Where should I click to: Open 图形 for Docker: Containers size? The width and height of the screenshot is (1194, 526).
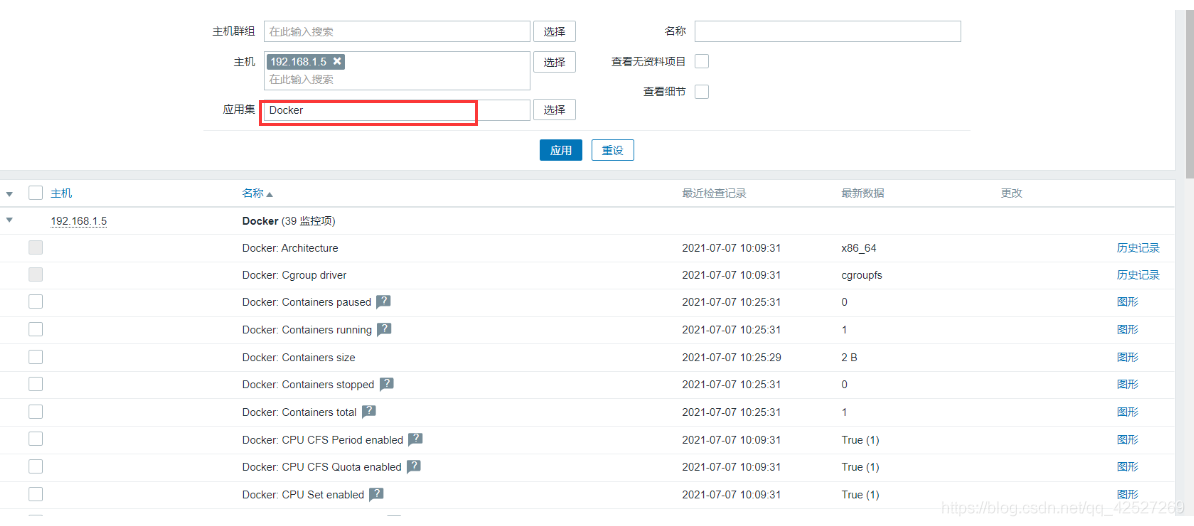pos(1127,357)
